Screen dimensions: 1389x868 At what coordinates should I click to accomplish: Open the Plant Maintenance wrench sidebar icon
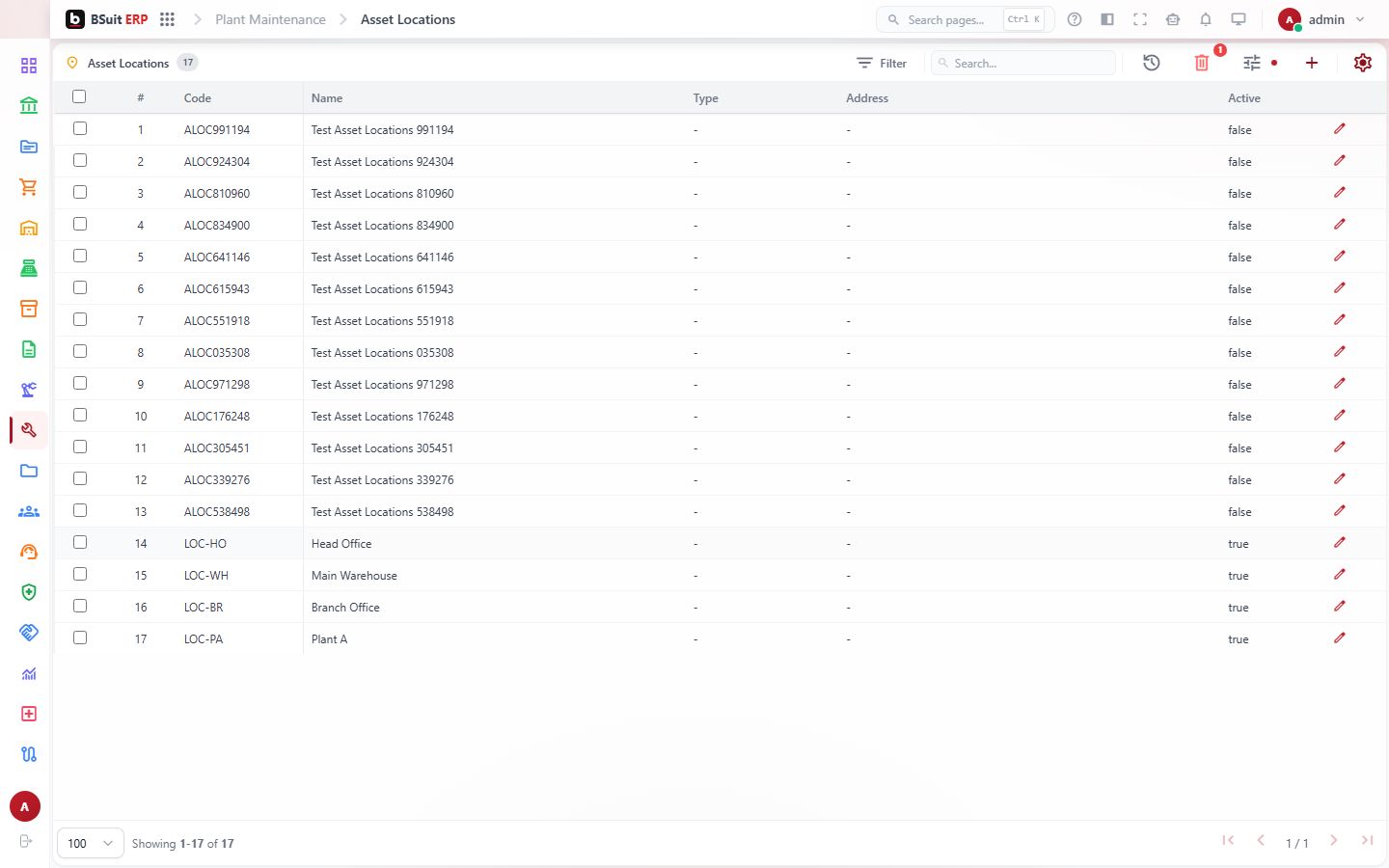[29, 430]
